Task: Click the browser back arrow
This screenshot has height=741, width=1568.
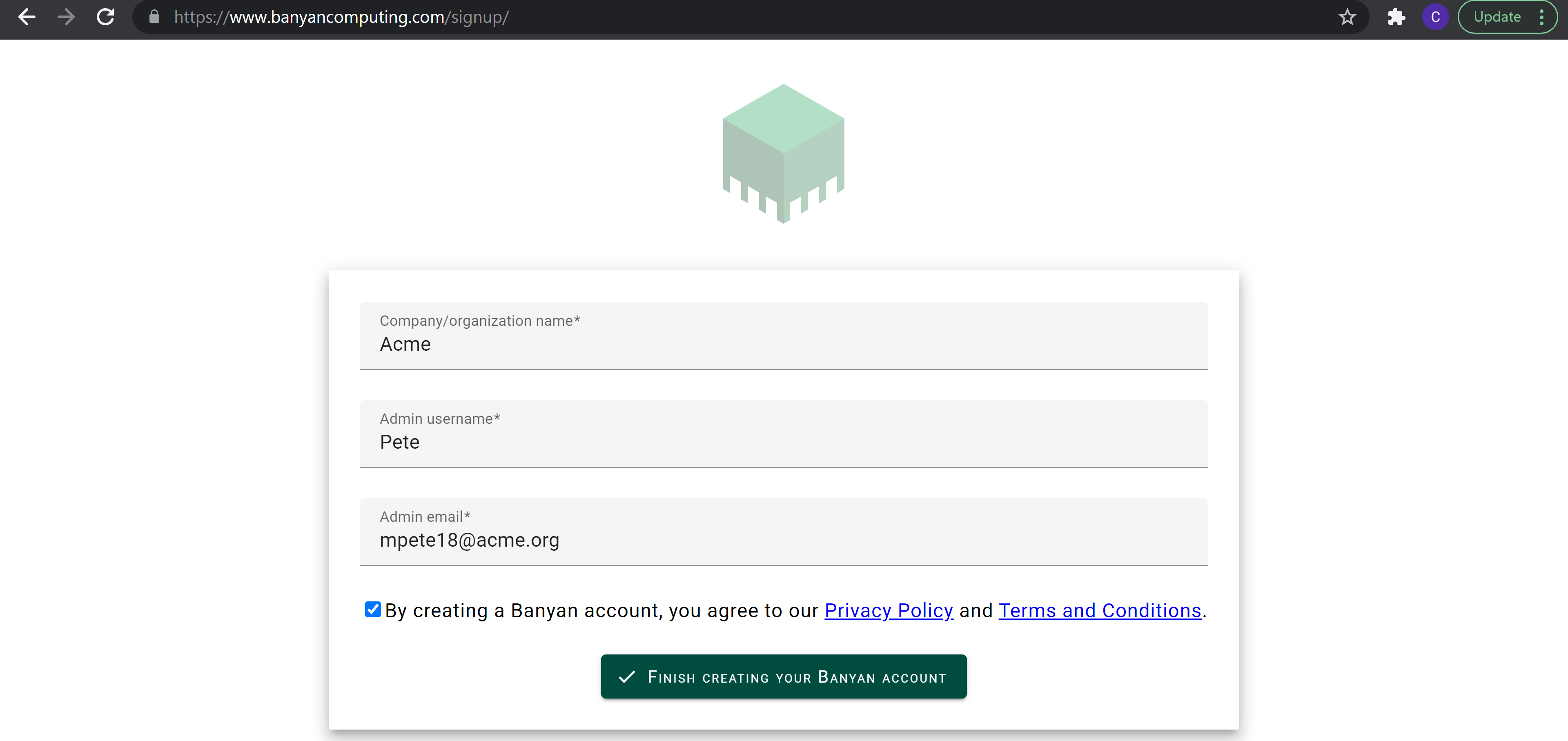Action: pyautogui.click(x=27, y=17)
